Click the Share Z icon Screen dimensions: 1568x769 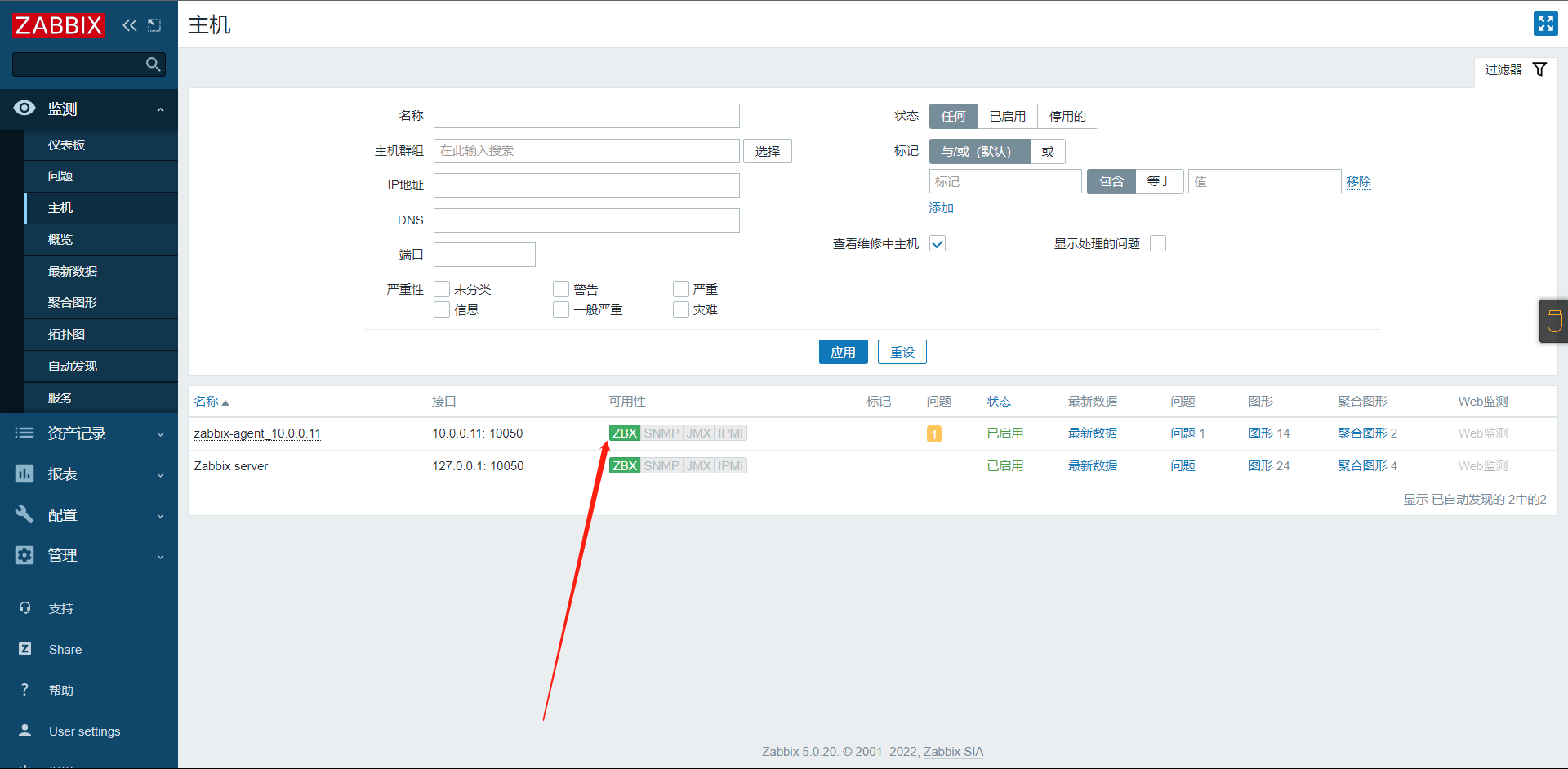(x=25, y=649)
